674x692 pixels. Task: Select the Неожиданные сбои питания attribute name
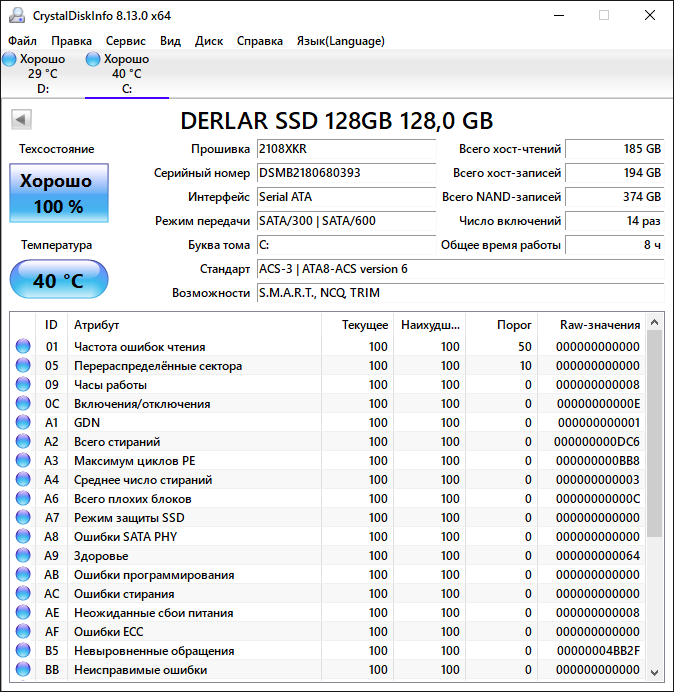click(154, 613)
